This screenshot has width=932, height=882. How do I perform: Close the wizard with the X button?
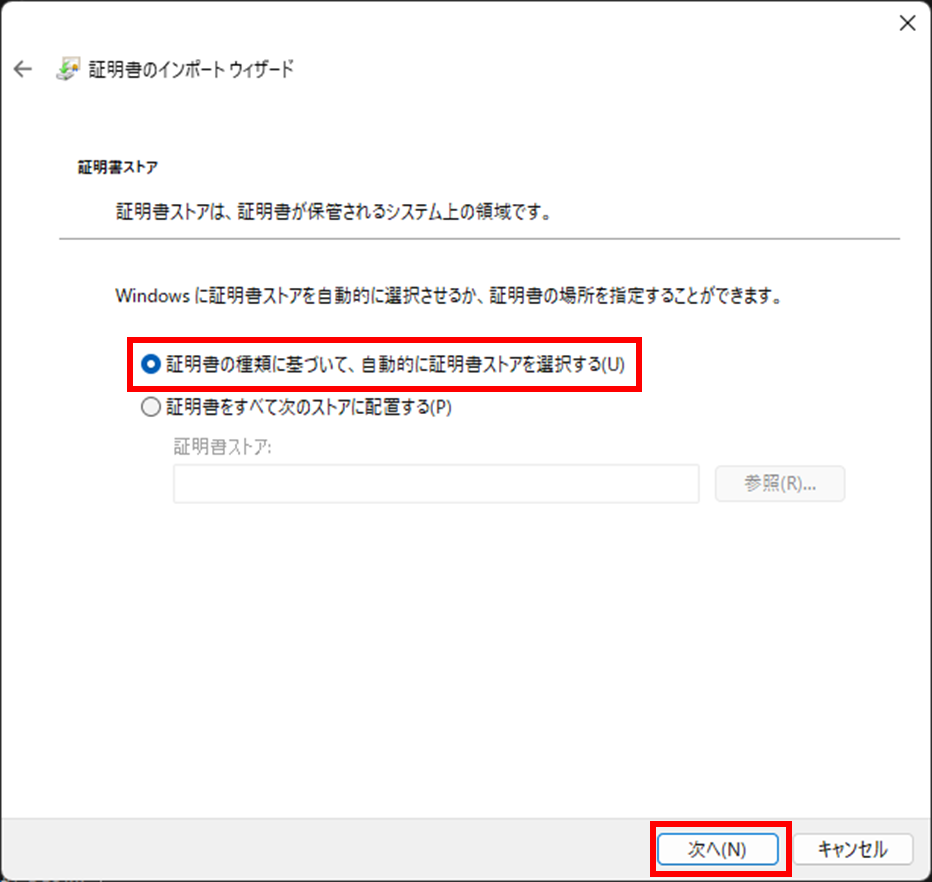tap(907, 24)
